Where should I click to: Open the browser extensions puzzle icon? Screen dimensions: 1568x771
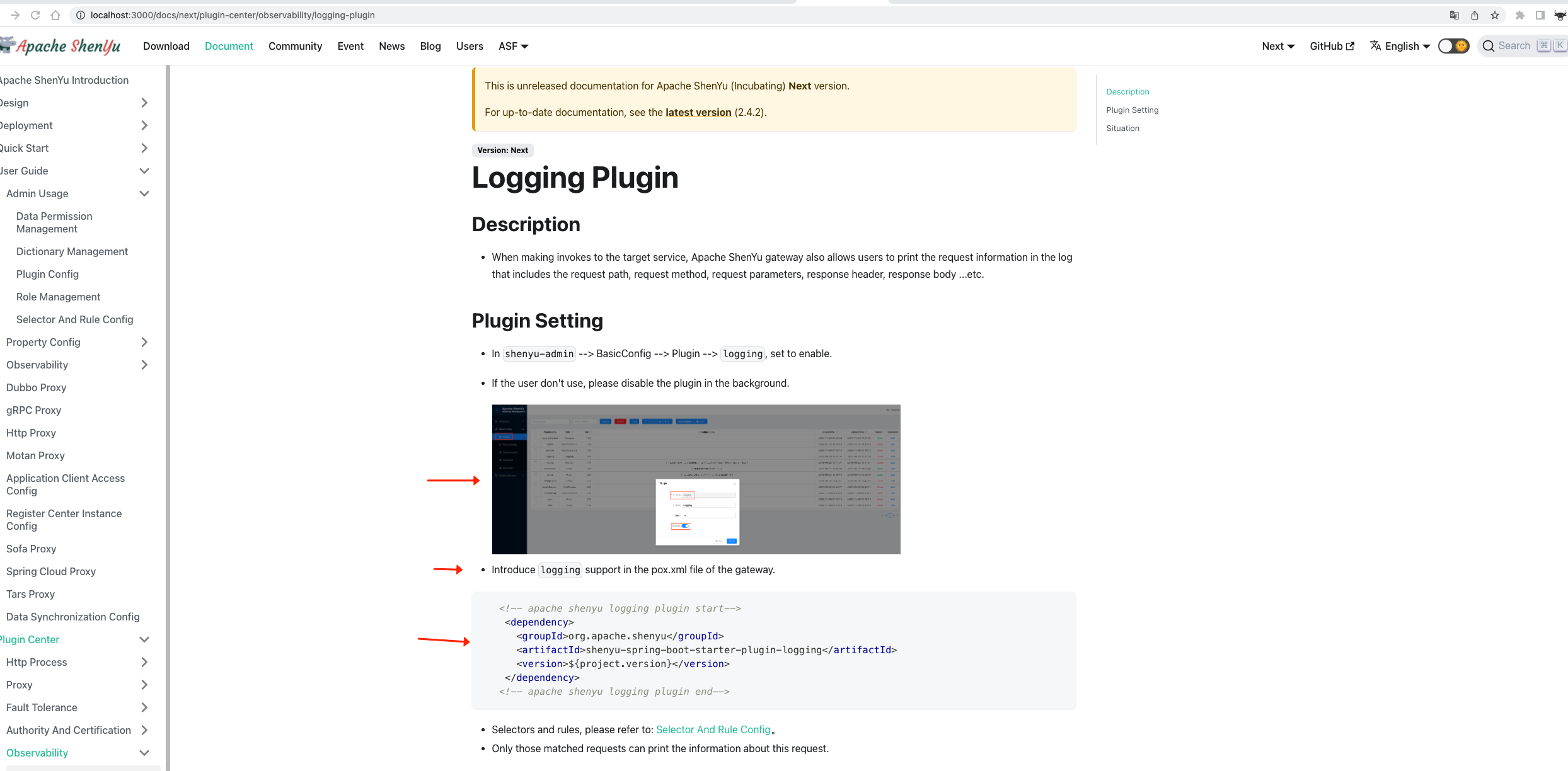[1520, 15]
